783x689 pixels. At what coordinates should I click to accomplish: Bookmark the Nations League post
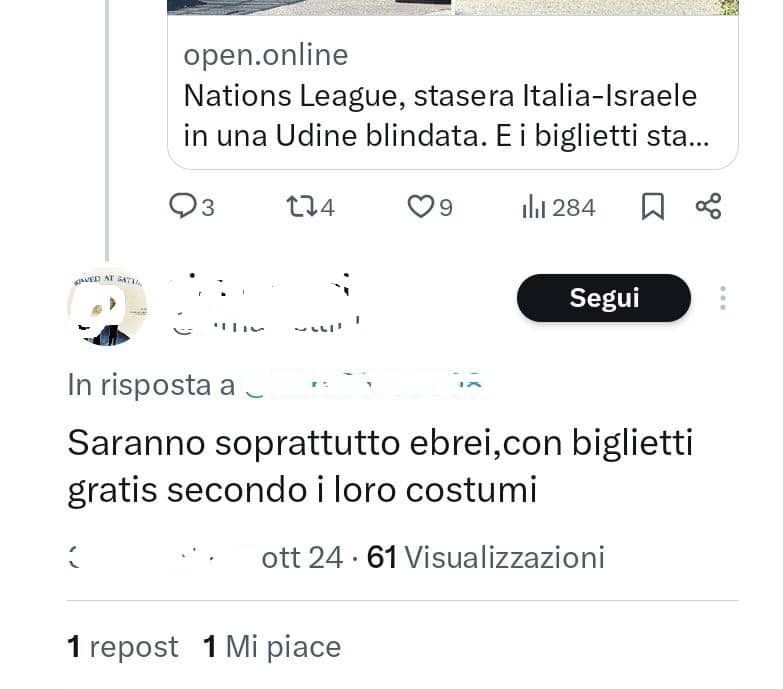pyautogui.click(x=652, y=207)
